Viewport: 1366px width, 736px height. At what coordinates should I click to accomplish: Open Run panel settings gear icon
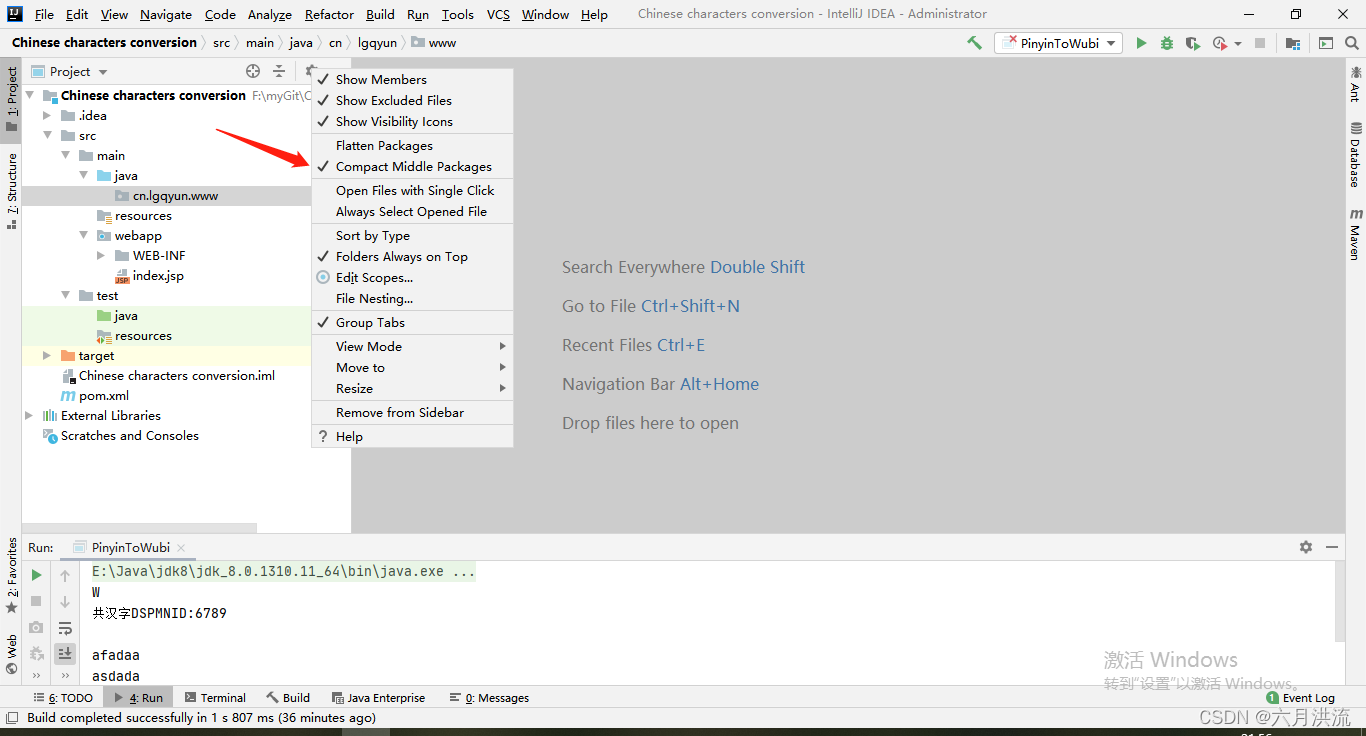point(1306,547)
